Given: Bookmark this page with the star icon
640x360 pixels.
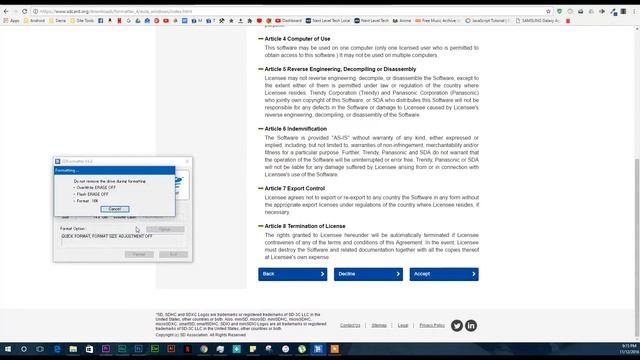Looking at the screenshot, I should 548,11.
